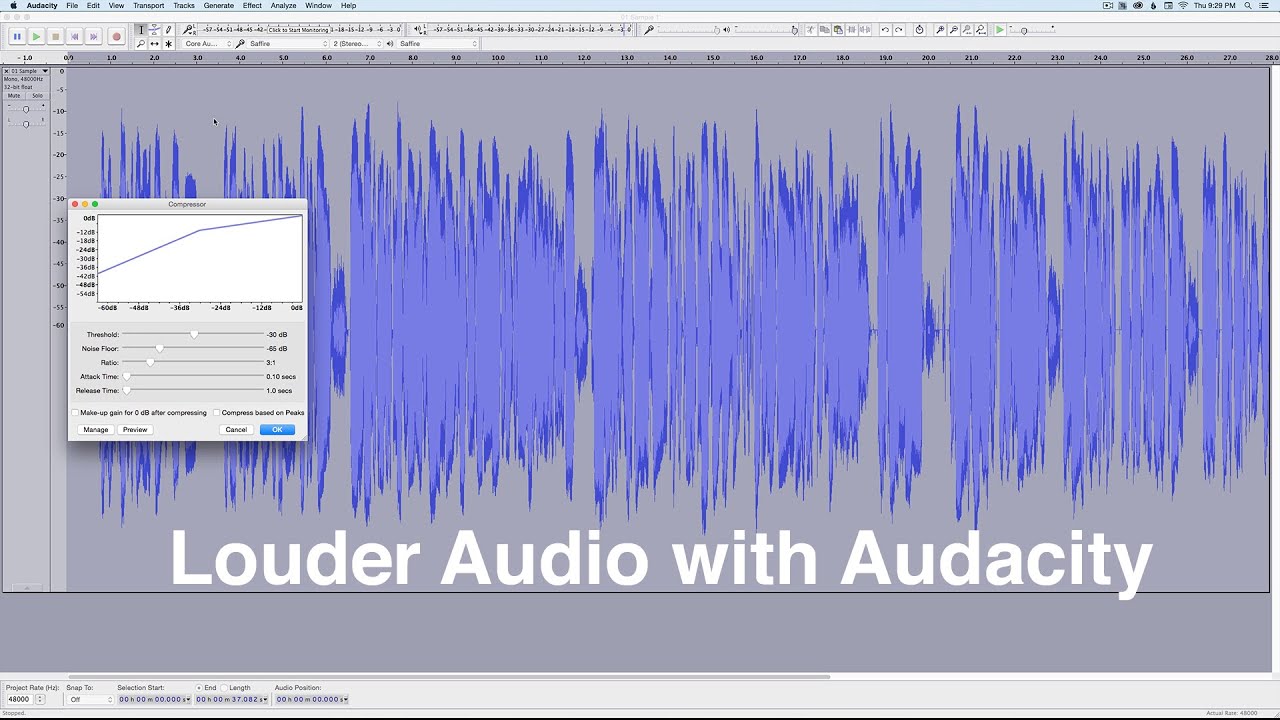The image size is (1280, 720).
Task: Select the Envelope tool
Action: [154, 30]
